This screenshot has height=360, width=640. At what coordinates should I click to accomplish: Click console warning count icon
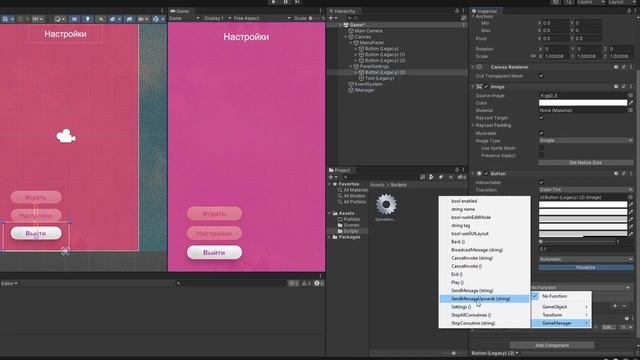[306, 283]
